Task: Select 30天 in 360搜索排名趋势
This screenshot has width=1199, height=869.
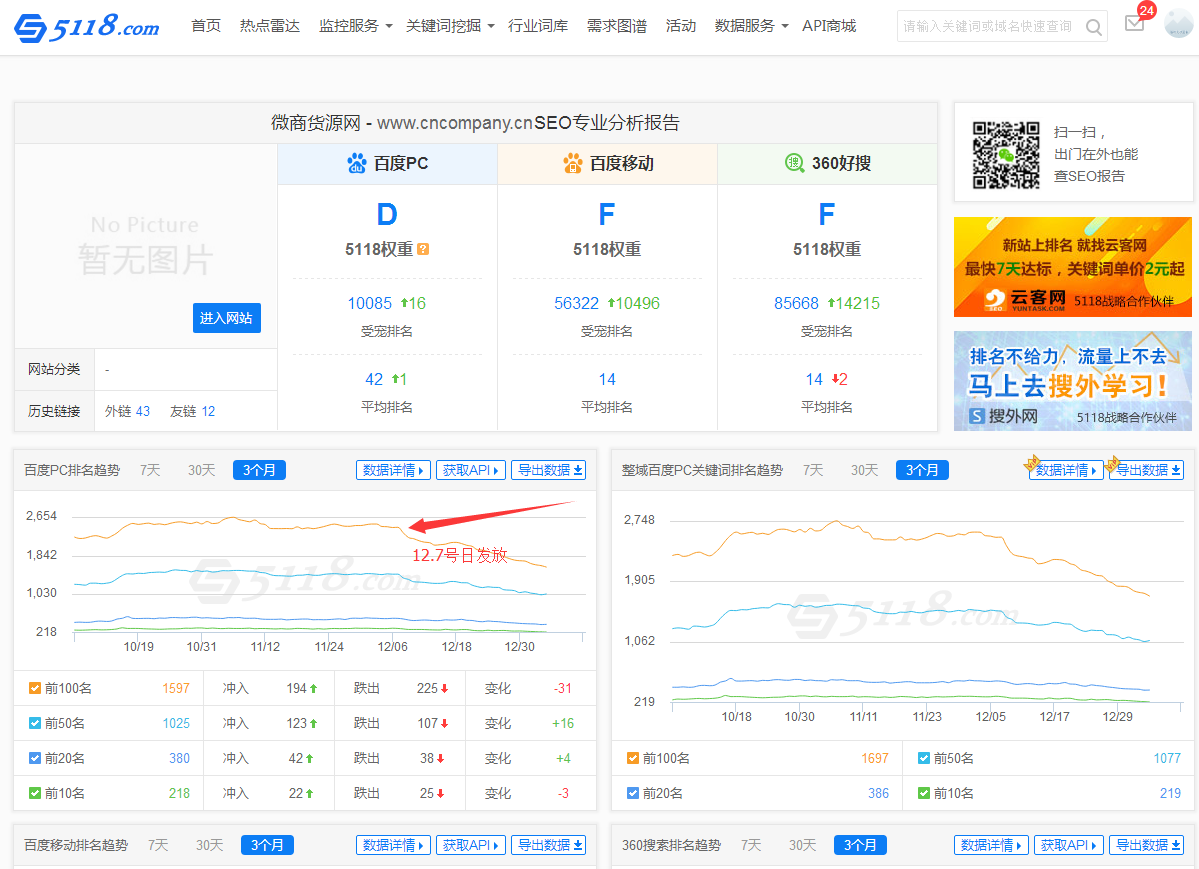Action: (802, 845)
